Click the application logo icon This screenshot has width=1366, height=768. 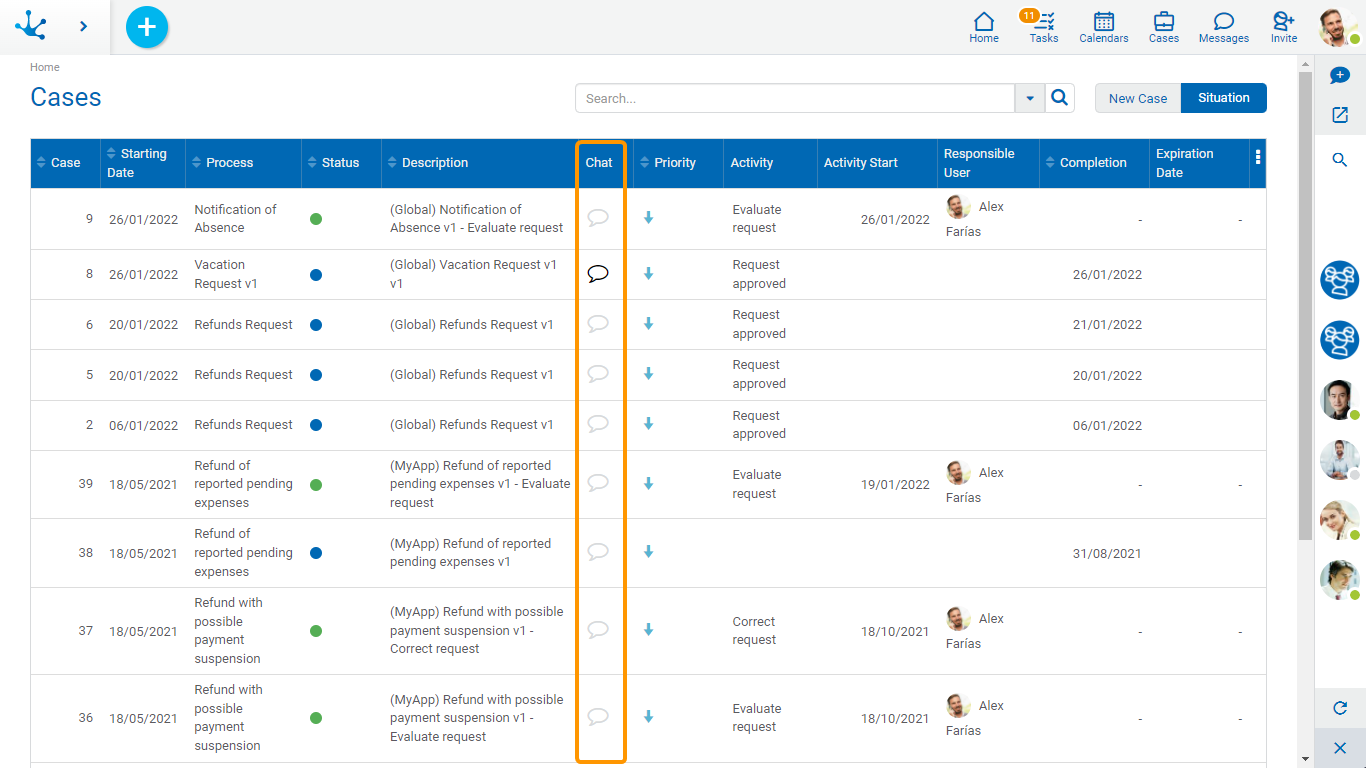pos(31,25)
